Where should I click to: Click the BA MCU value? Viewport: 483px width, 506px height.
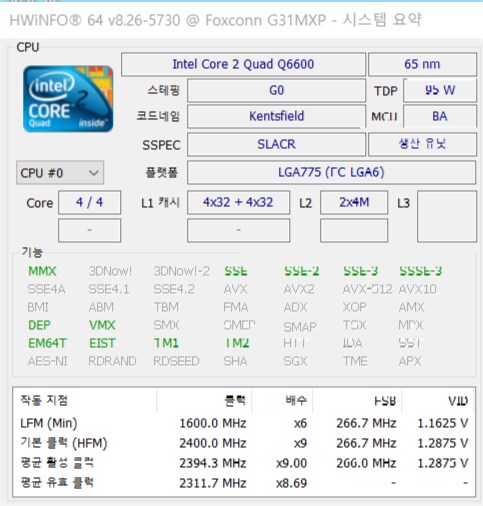click(x=440, y=116)
